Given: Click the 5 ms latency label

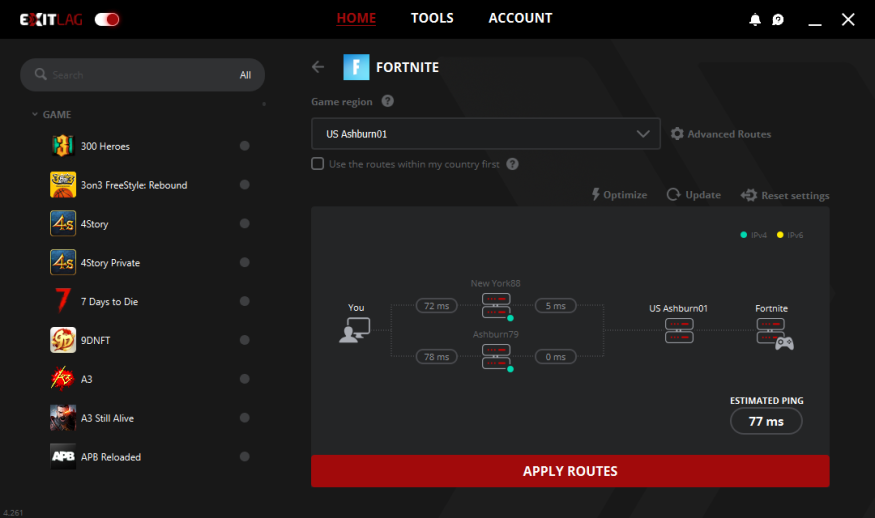Looking at the screenshot, I should pos(555,306).
